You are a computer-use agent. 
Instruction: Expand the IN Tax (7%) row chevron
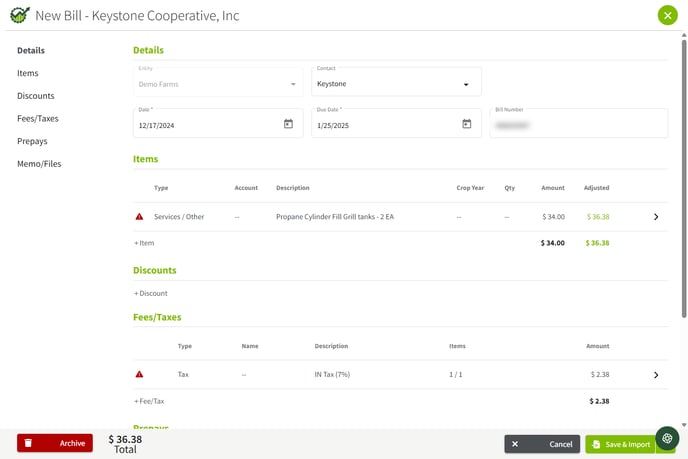click(656, 375)
